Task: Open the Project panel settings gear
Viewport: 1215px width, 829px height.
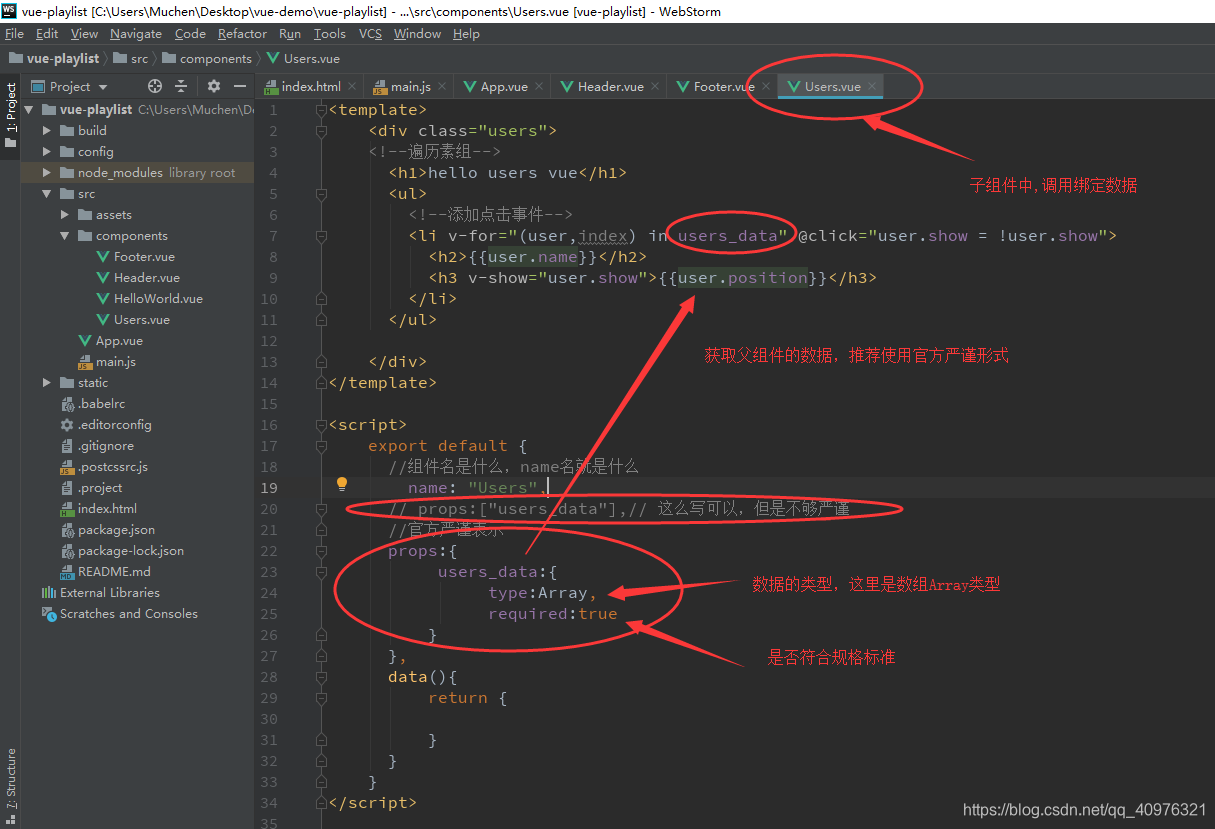Action: [x=213, y=87]
